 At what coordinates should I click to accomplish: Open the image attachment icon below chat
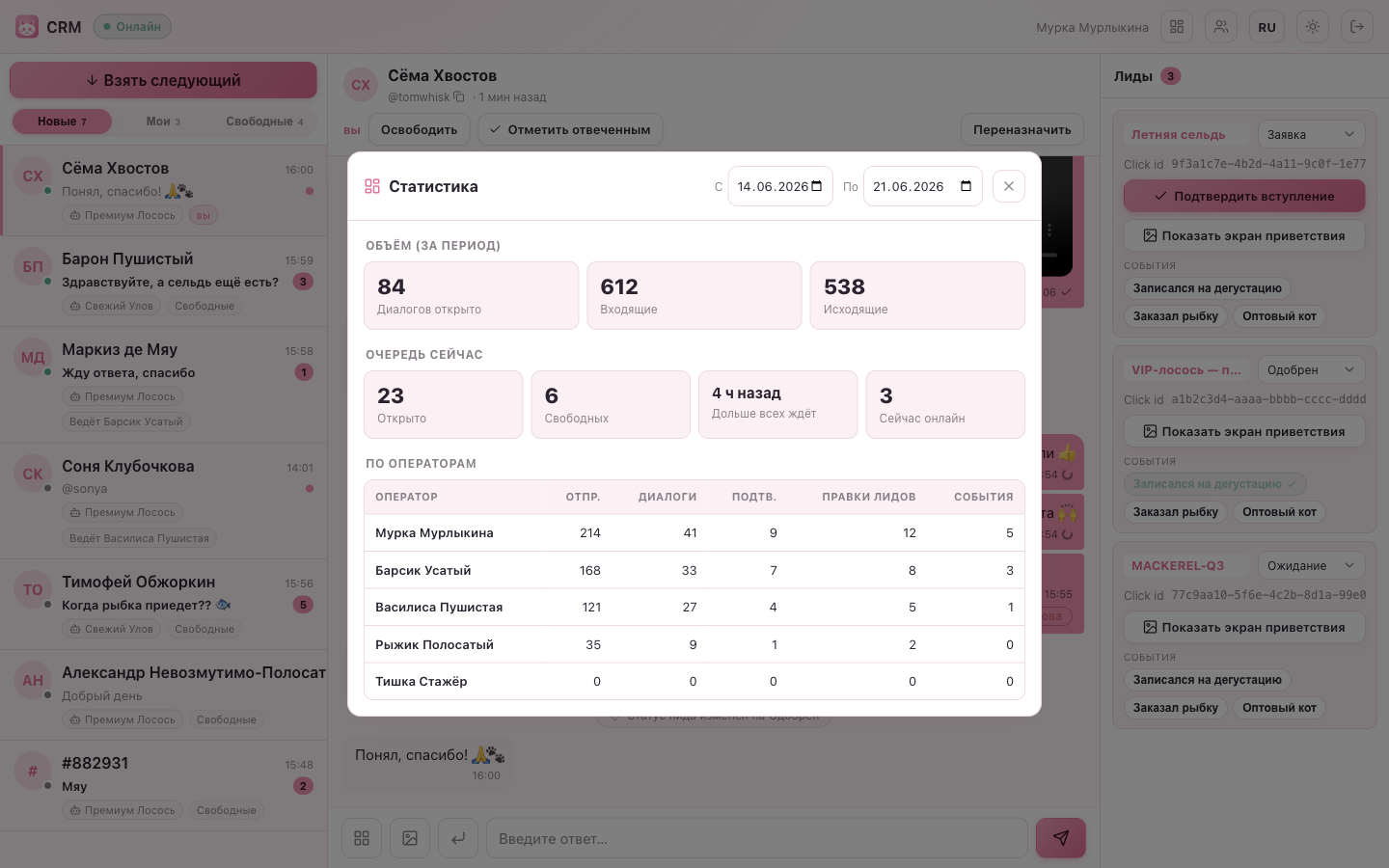point(410,838)
